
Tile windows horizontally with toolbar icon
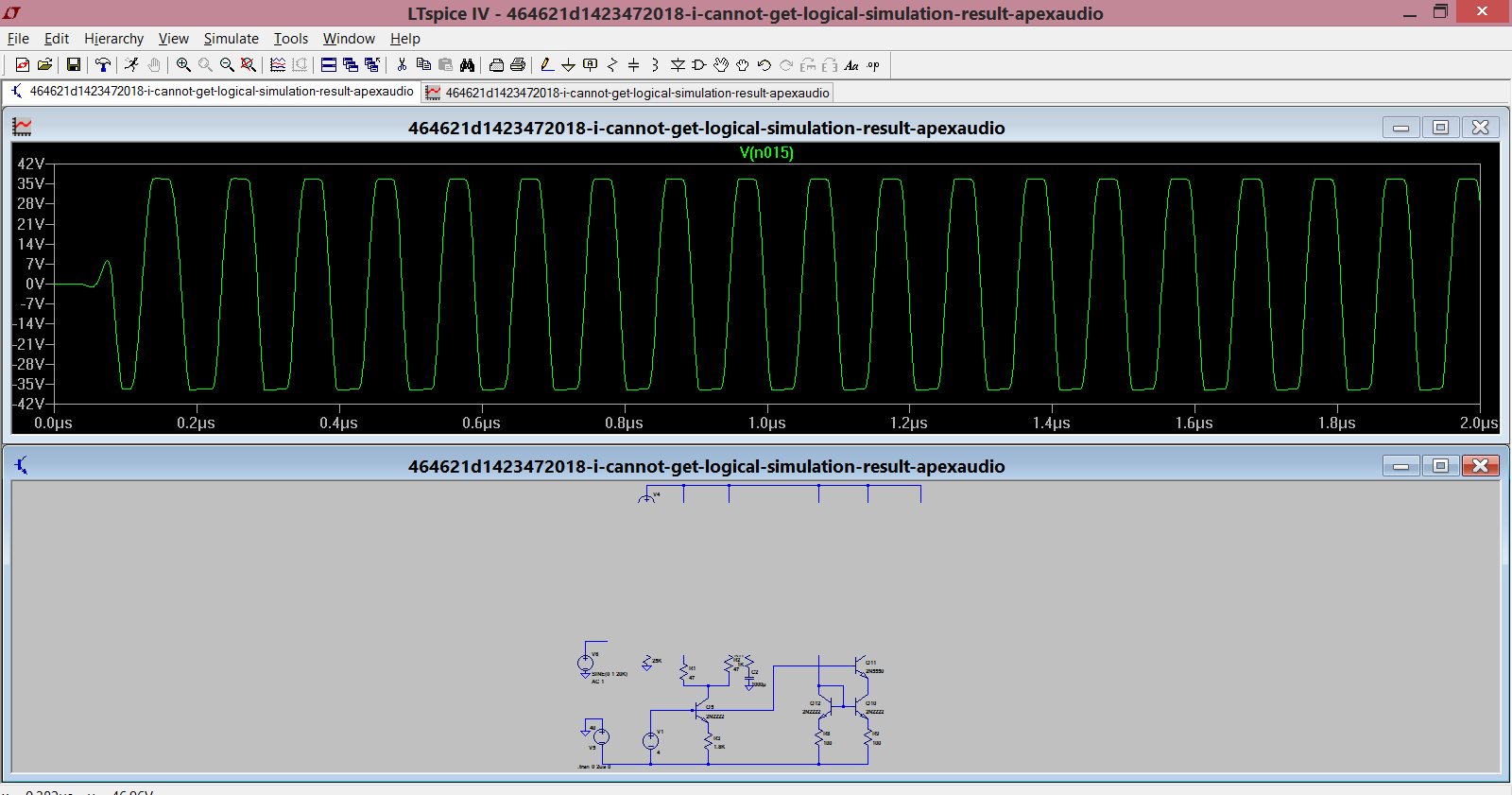(329, 65)
